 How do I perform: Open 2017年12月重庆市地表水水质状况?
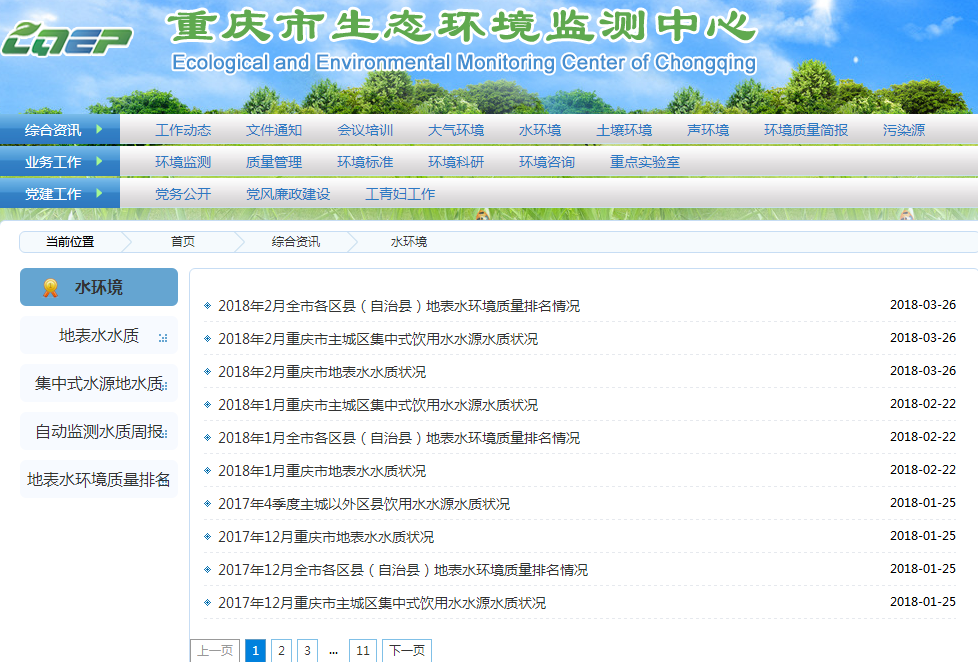326,537
